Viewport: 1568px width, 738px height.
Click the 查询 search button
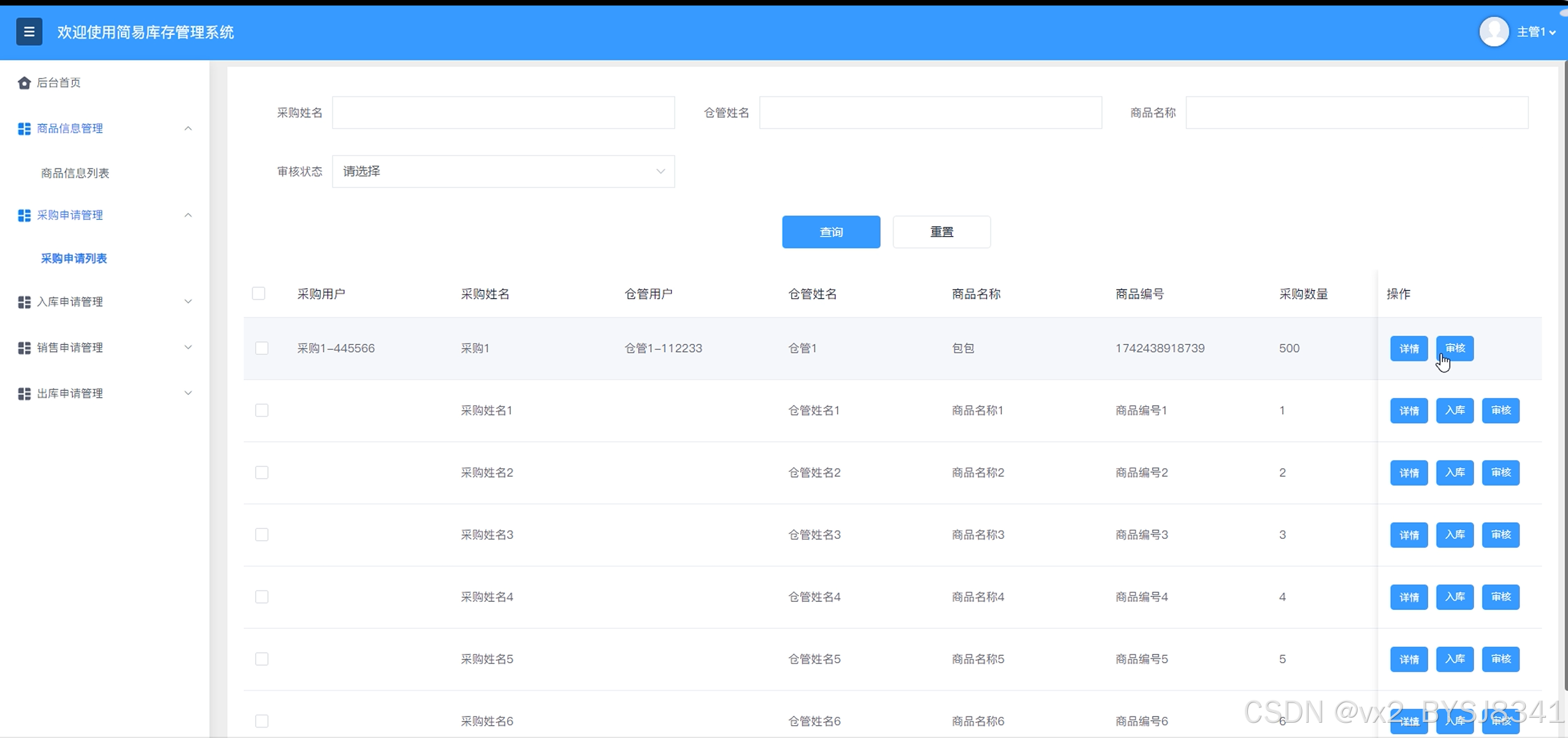pyautogui.click(x=831, y=232)
